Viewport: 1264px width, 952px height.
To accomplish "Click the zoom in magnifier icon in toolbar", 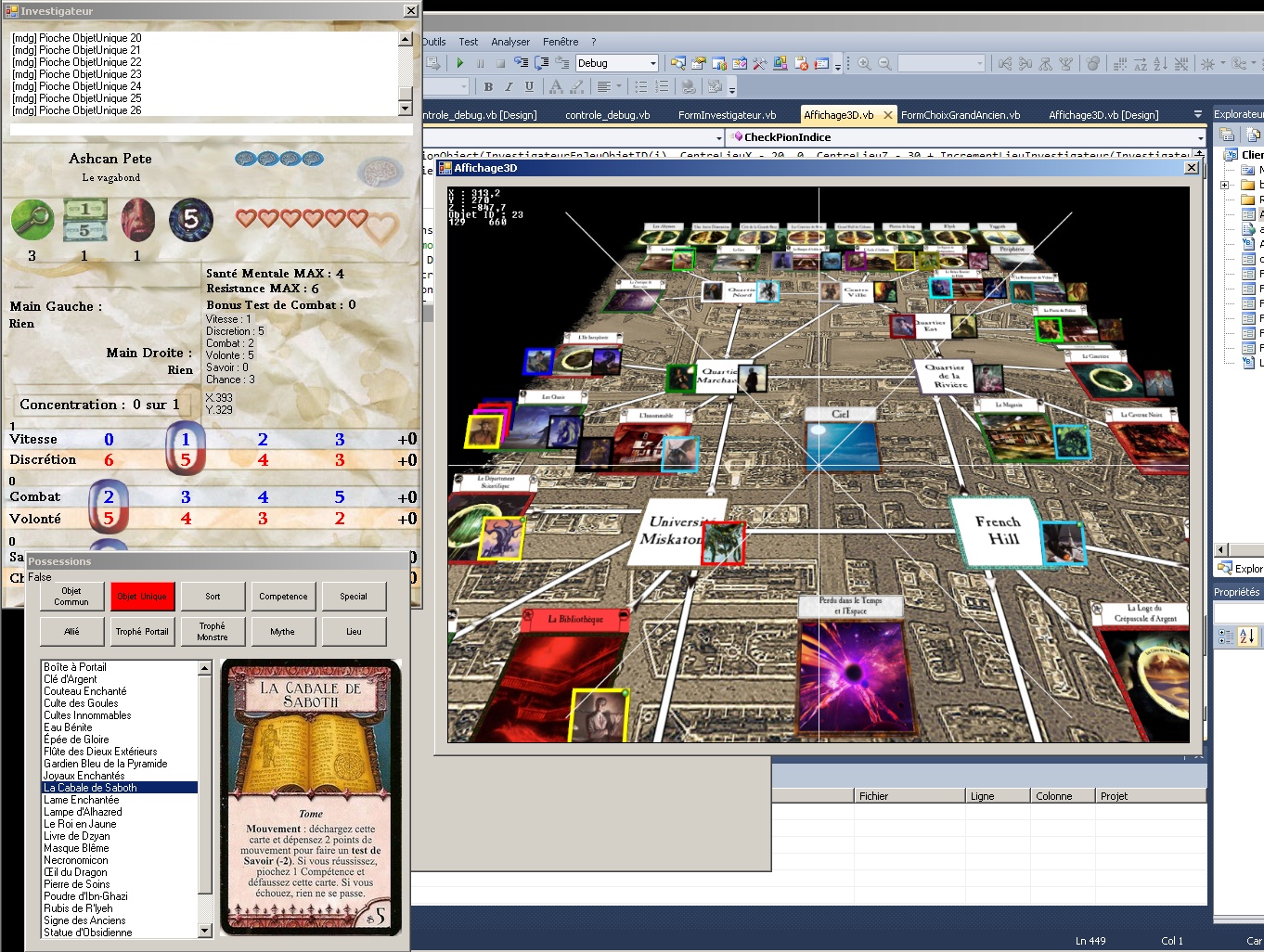I will 864,63.
